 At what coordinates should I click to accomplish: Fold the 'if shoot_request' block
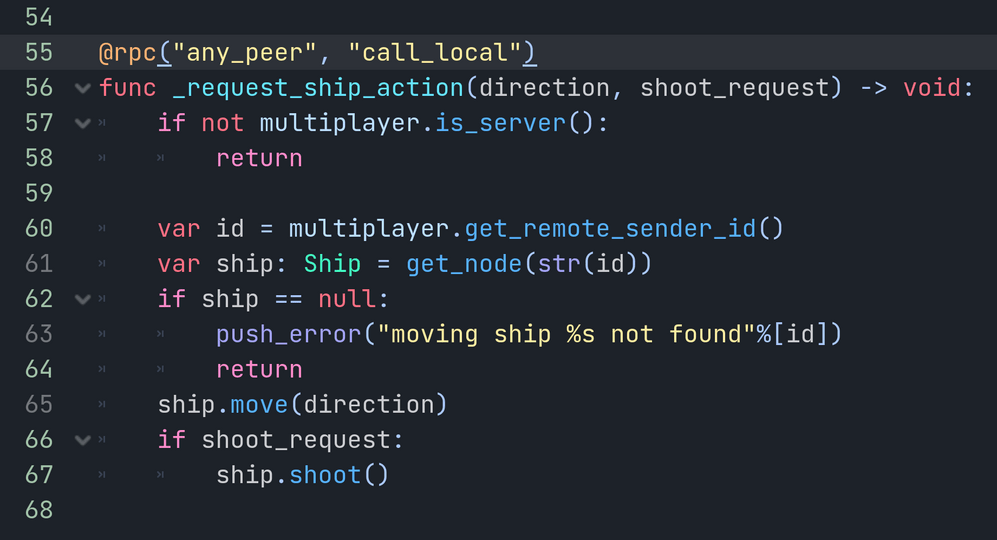82,440
